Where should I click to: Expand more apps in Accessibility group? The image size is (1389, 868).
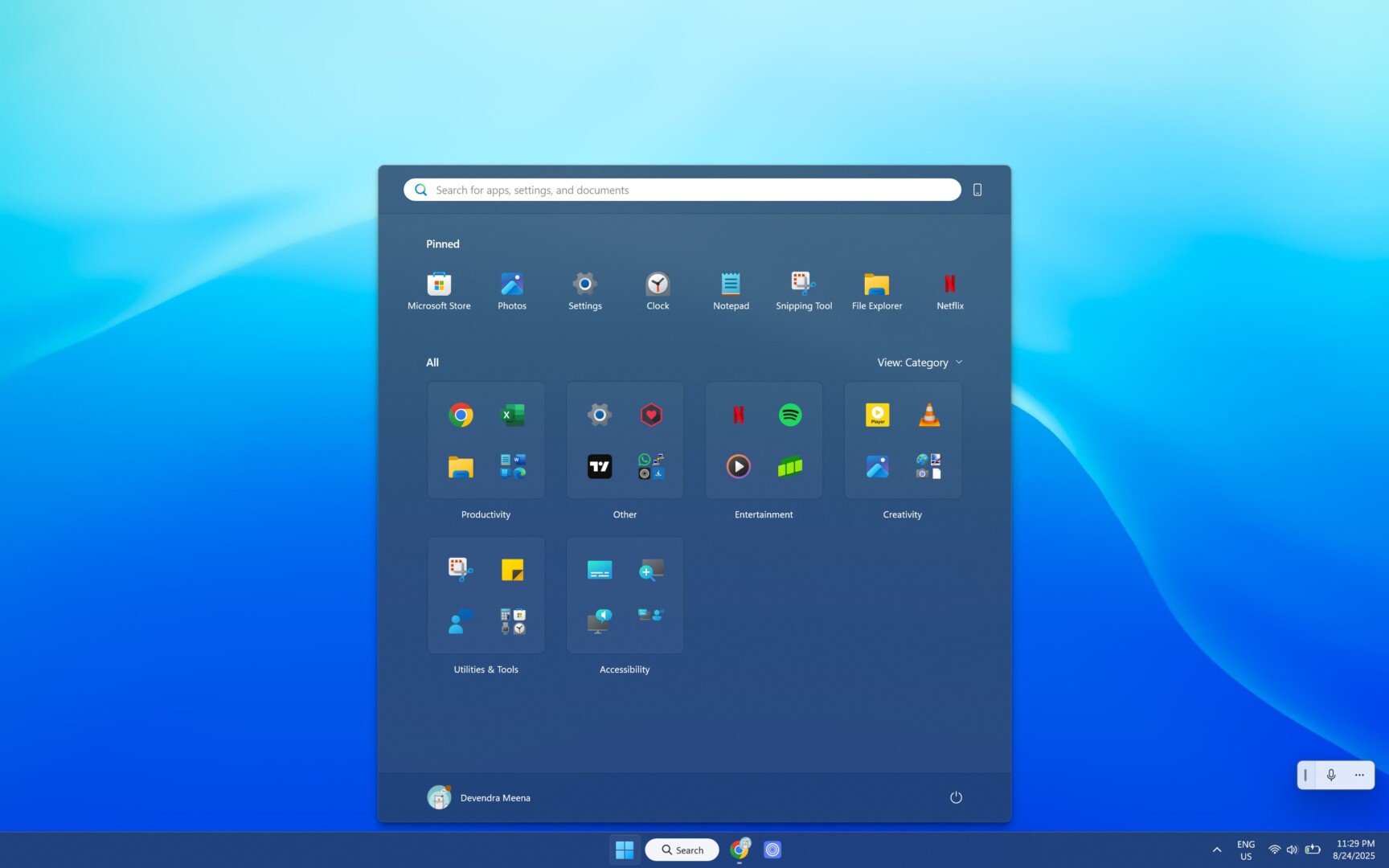[x=651, y=615]
